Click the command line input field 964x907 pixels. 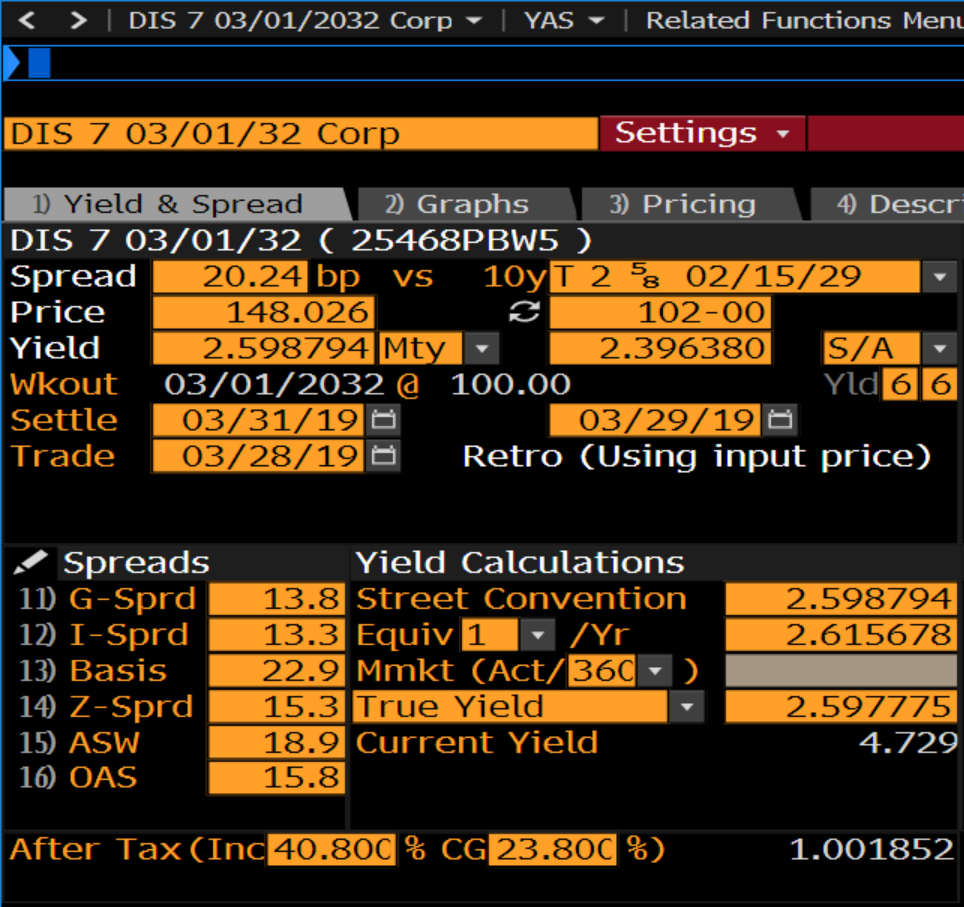coord(483,63)
